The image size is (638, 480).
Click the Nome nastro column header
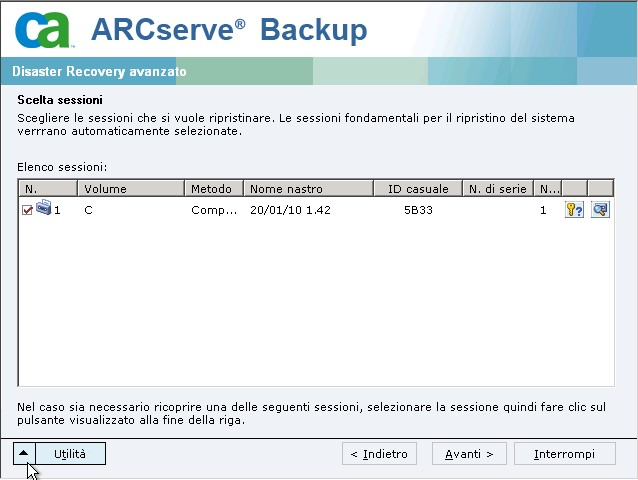click(309, 188)
